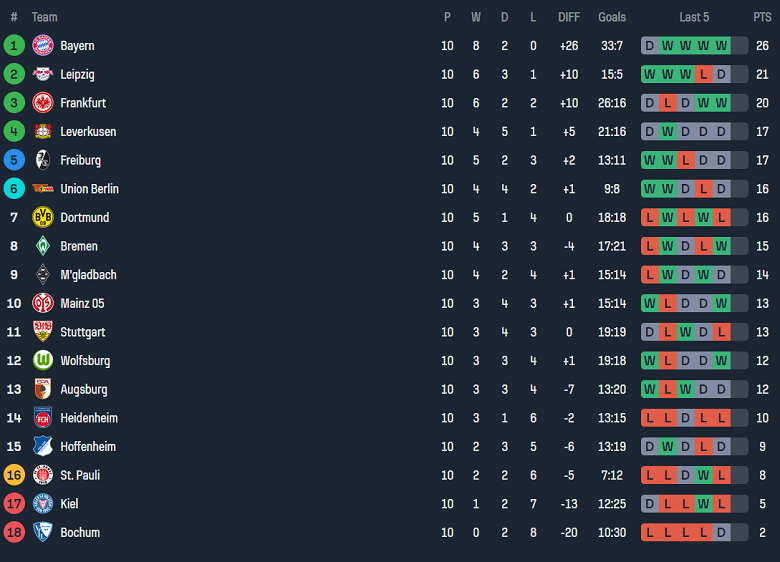Click the Bayern club crest icon
Viewport: 780px width, 562px height.
point(42,45)
